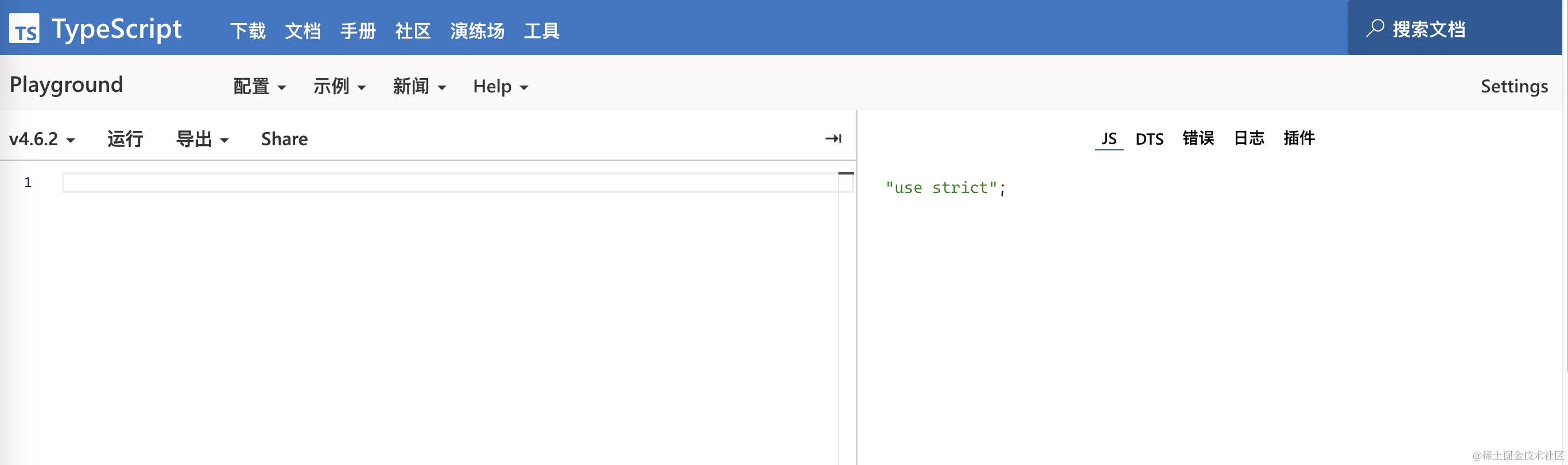Click the TypeScript TS logo icon
This screenshot has height=465, width=1568.
[24, 28]
